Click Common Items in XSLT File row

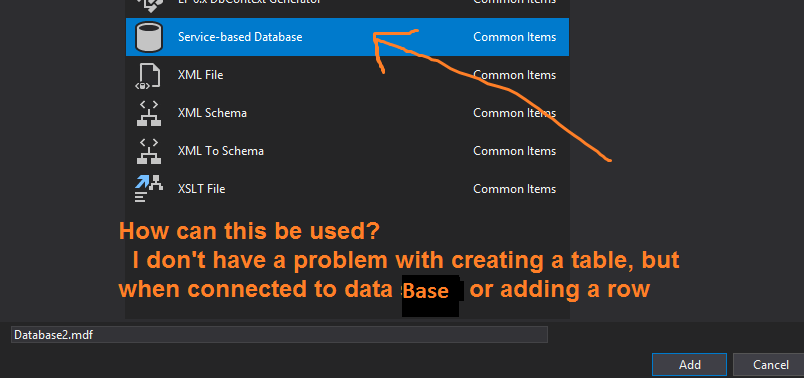tap(514, 189)
